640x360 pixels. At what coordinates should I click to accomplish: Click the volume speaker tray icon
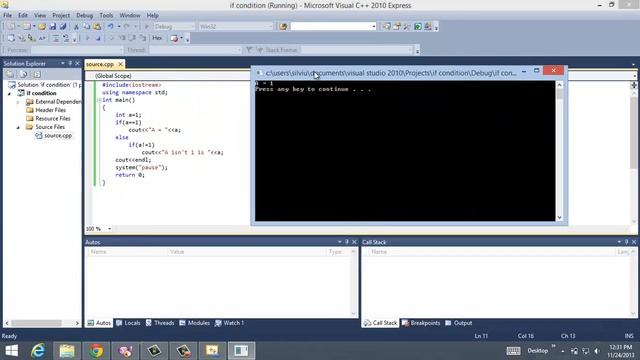(x=597, y=351)
